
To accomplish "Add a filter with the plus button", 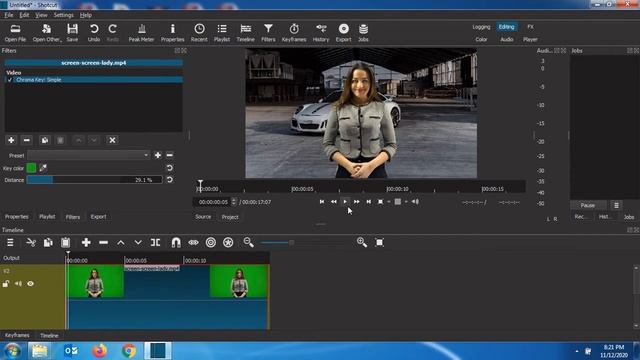I will (11, 140).
